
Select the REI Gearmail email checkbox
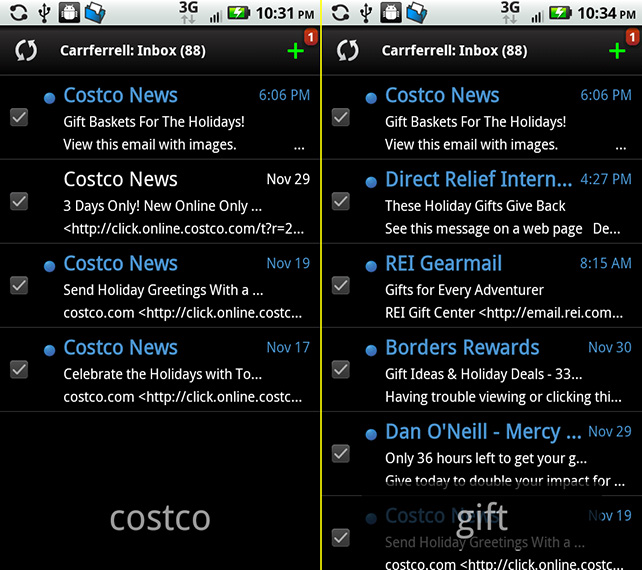341,285
